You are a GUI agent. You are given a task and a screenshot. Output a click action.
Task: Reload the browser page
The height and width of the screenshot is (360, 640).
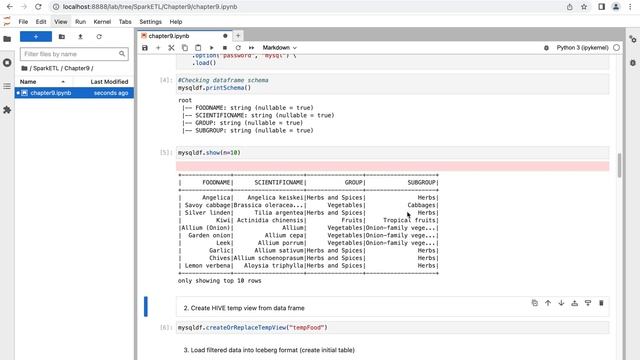point(38,7)
